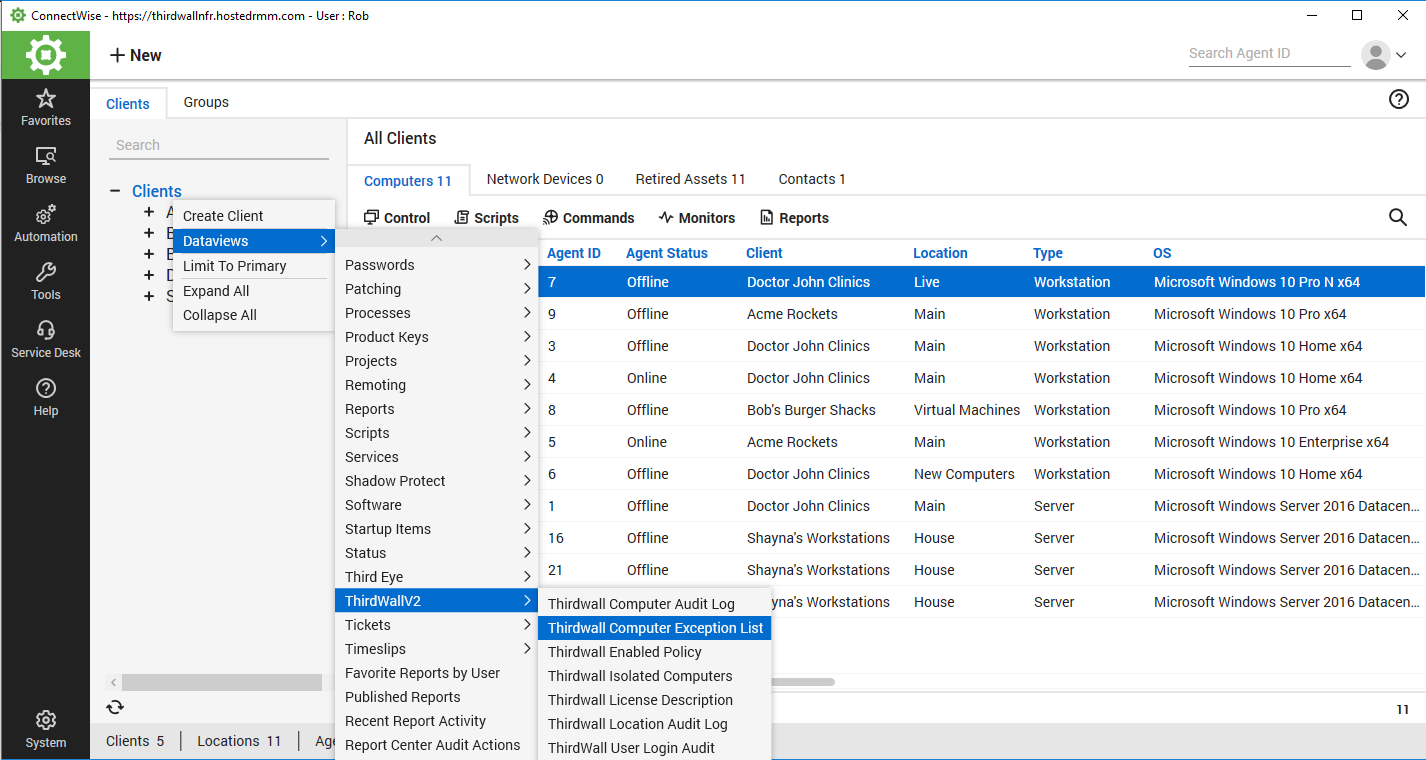Open the Remoting submenu

(x=437, y=385)
